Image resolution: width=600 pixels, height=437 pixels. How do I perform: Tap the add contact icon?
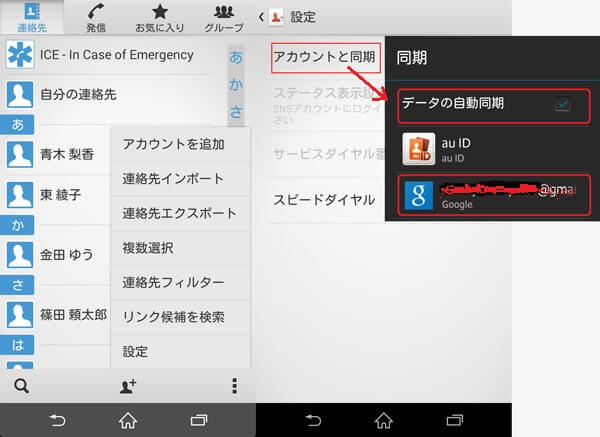point(128,386)
